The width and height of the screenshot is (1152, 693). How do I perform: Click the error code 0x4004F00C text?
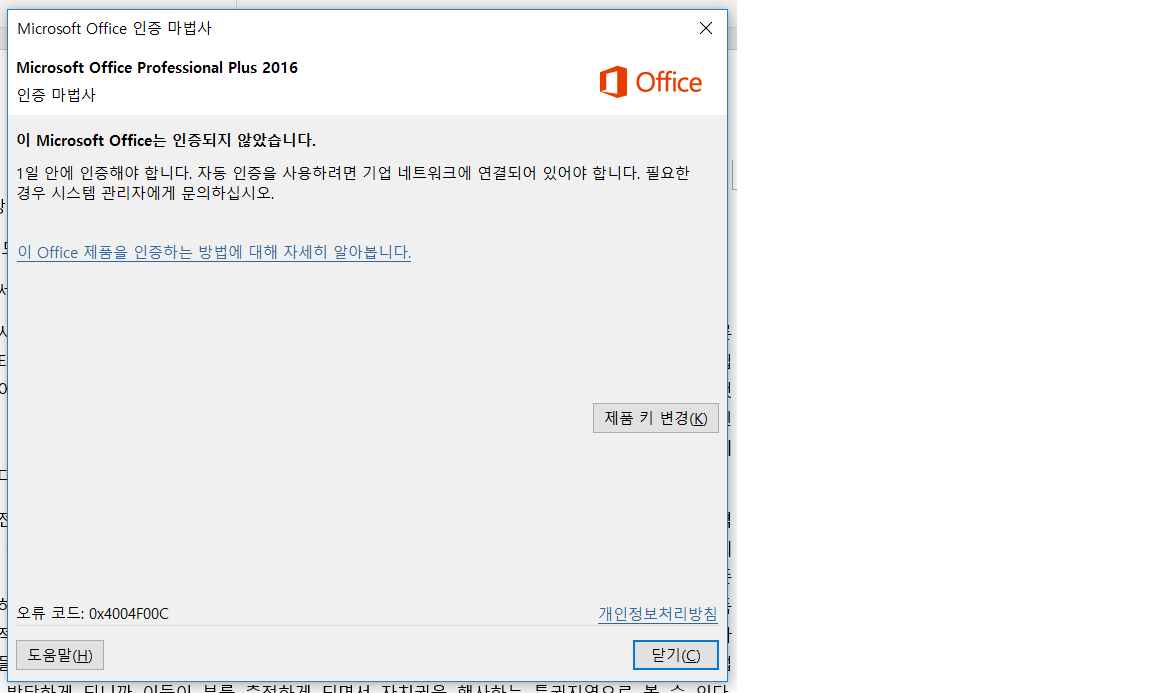coord(129,613)
